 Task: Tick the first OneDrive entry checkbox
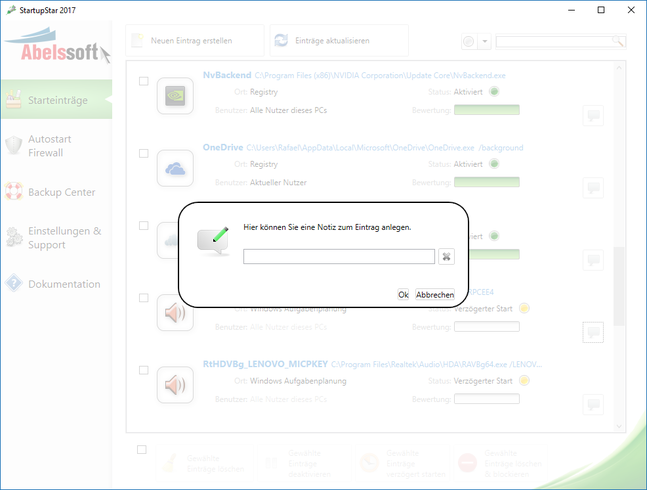click(144, 153)
